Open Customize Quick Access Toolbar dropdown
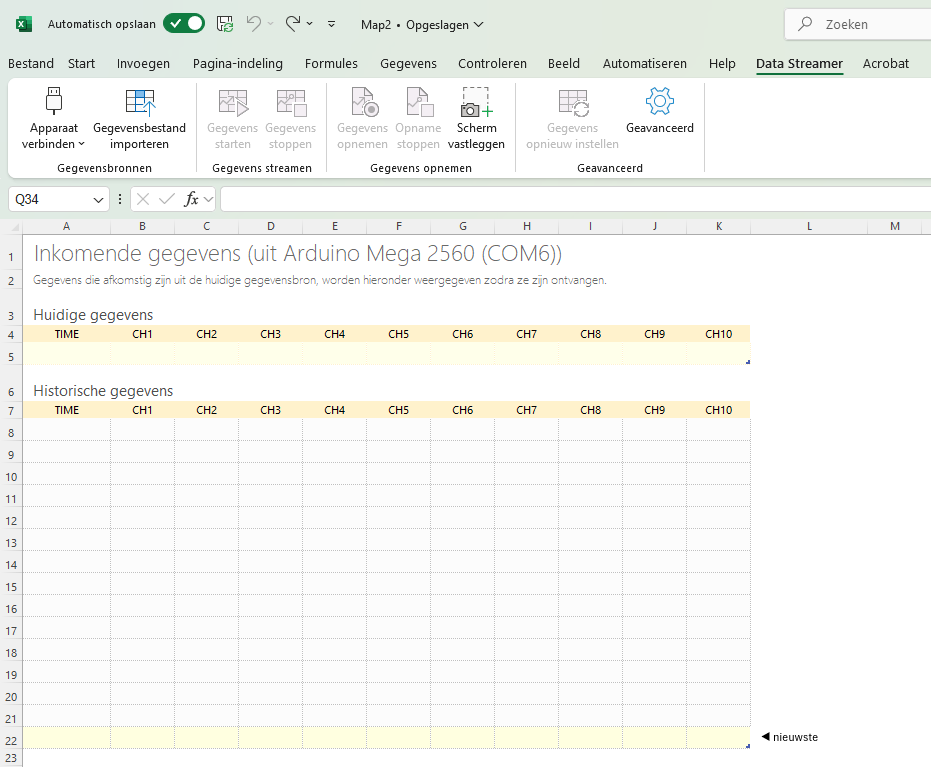The width and height of the screenshot is (931, 767). tap(331, 24)
